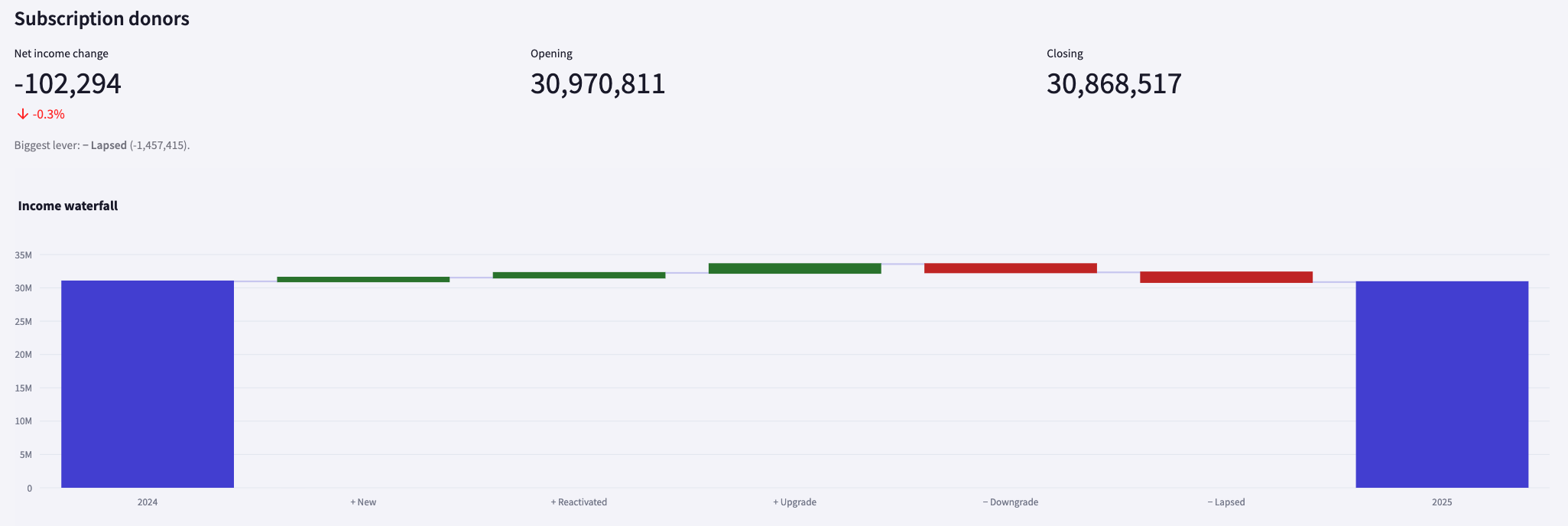Viewport: 1568px width, 526px height.
Task: Click the 0 y-axis label
Action: click(x=30, y=489)
